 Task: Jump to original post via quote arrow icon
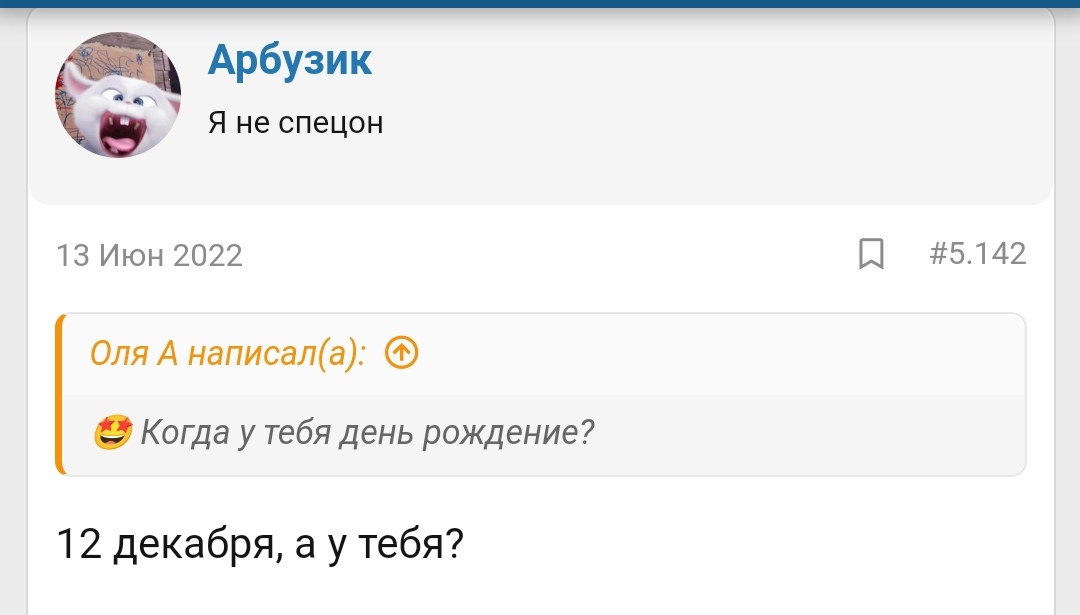pyautogui.click(x=401, y=353)
